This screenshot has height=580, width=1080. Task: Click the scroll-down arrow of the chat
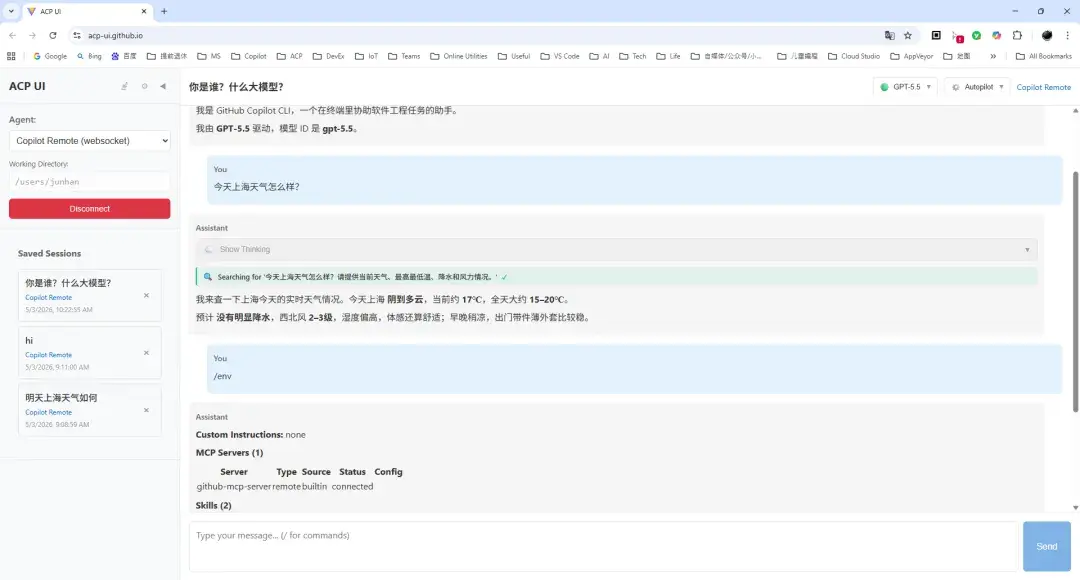pyautogui.click(x=1075, y=508)
